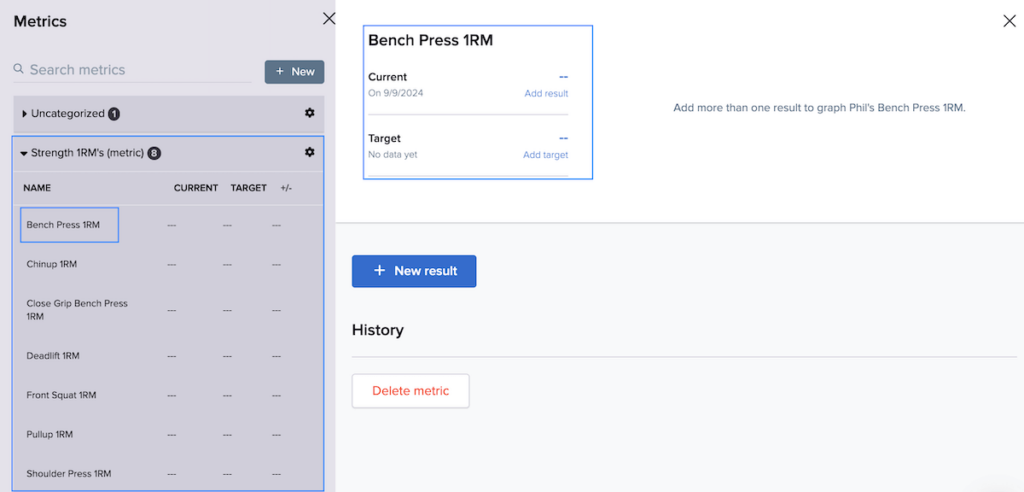Open settings gear for Strength 1RM's category

click(x=310, y=152)
